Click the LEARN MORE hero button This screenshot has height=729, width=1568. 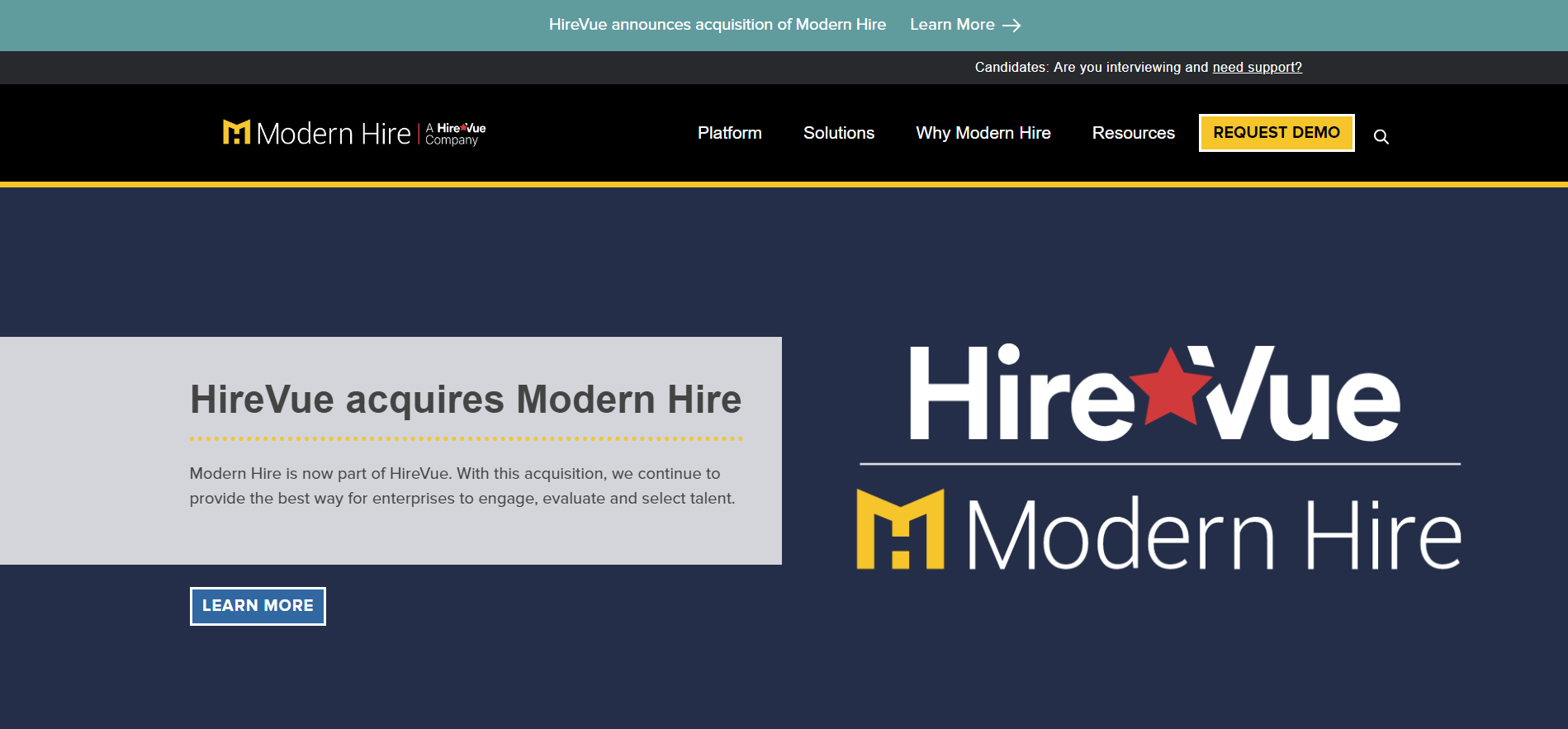click(258, 606)
